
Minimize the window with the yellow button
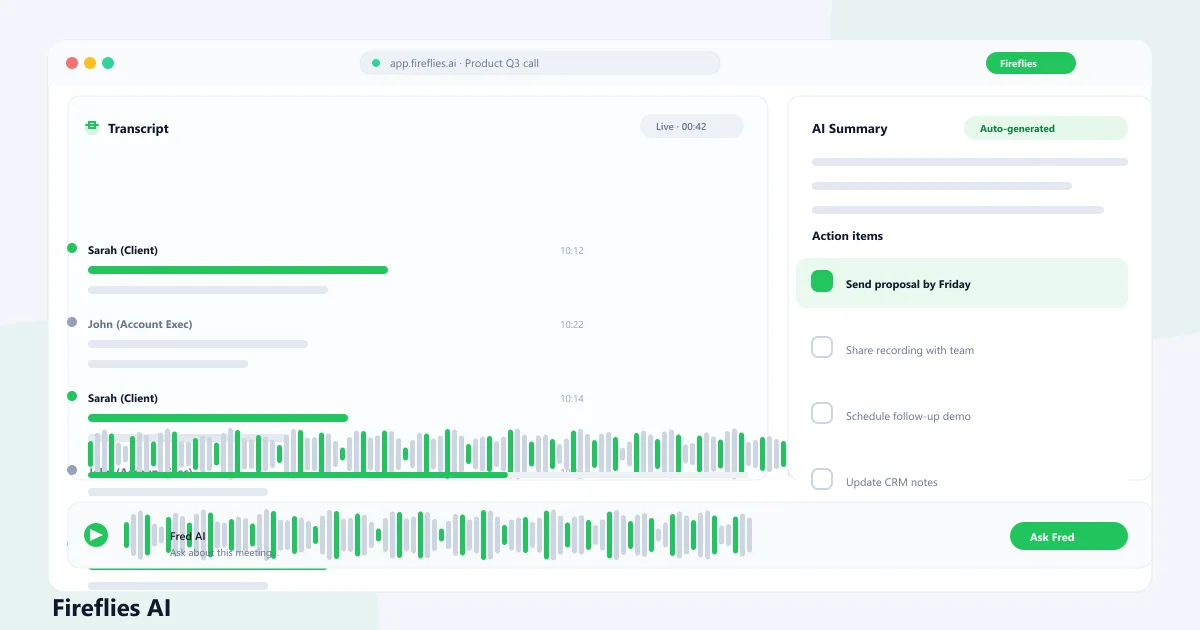coord(90,63)
